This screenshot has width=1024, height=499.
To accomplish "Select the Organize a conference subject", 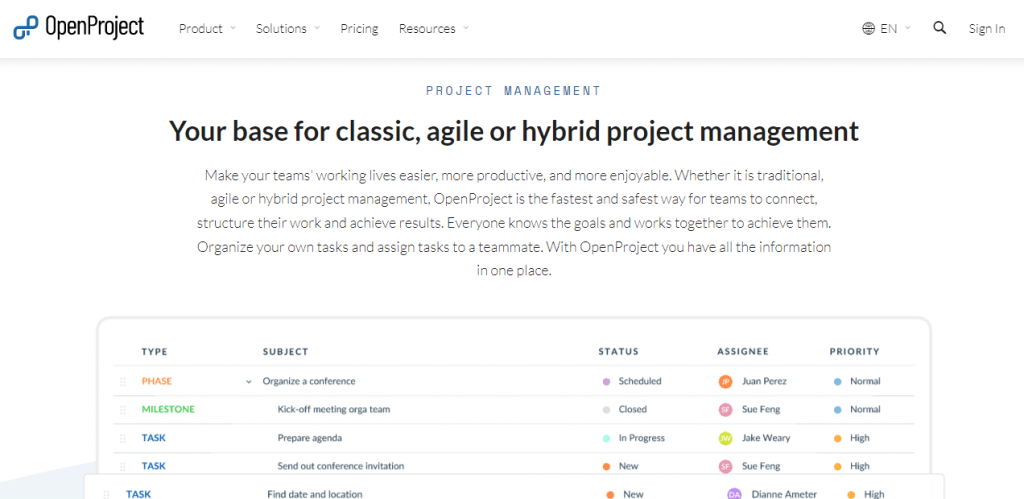I will 309,381.
